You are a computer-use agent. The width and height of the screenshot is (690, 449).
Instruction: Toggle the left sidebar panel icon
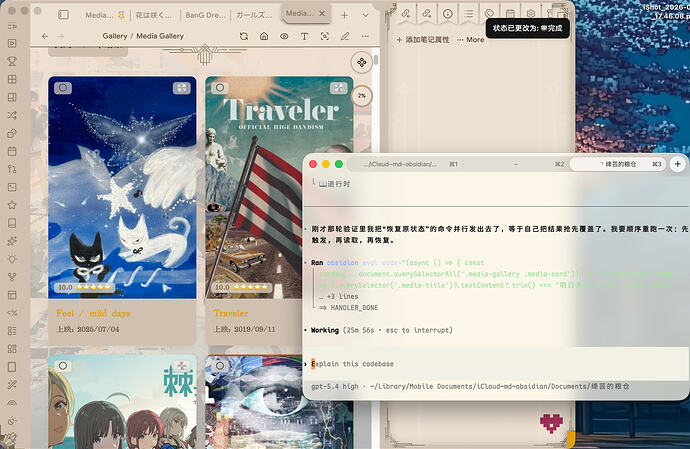[63, 15]
